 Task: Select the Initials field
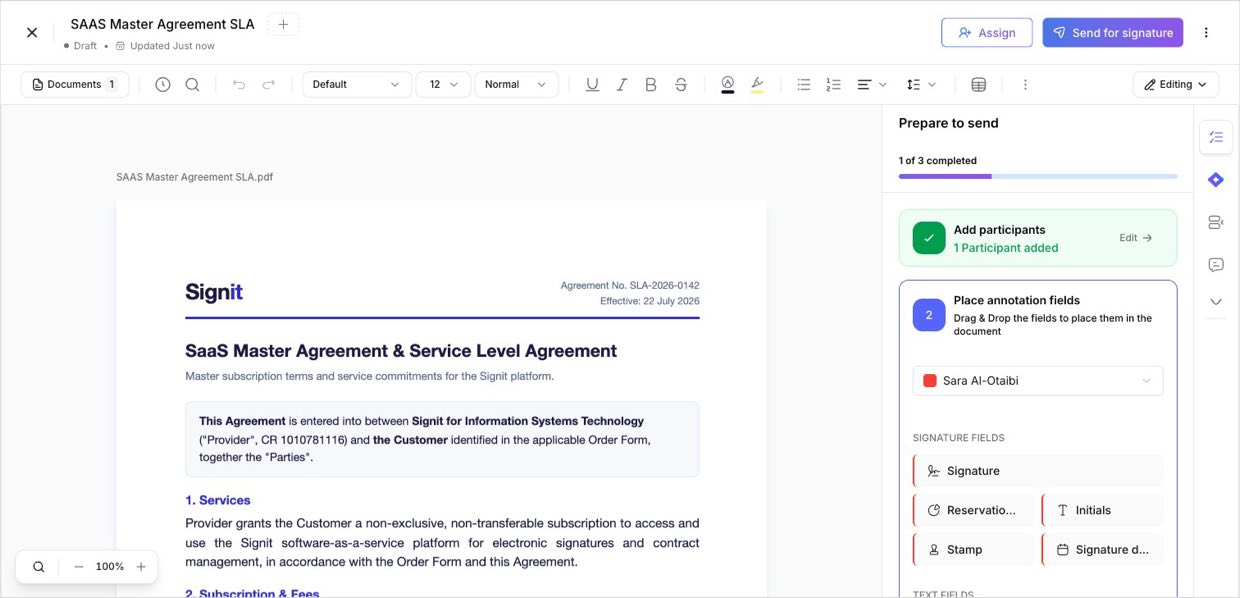(1102, 510)
